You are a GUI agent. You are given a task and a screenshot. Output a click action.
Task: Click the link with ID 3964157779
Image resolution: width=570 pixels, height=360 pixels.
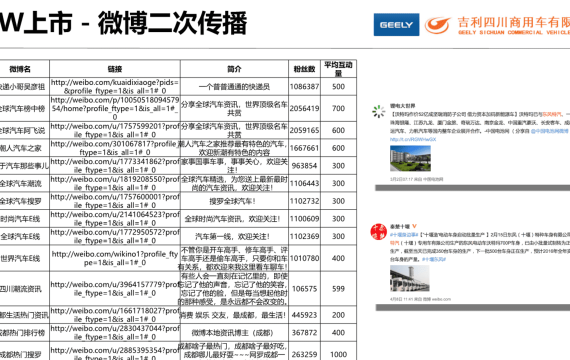115,288
